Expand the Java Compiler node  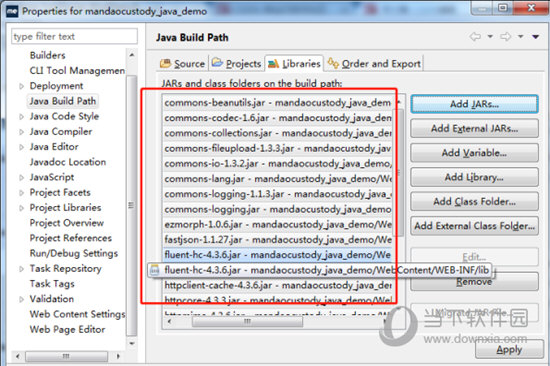21,132
